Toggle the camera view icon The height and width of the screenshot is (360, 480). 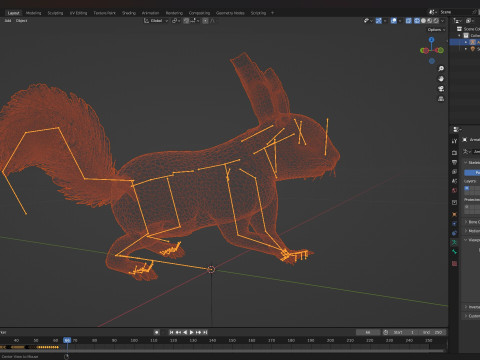pos(441,89)
